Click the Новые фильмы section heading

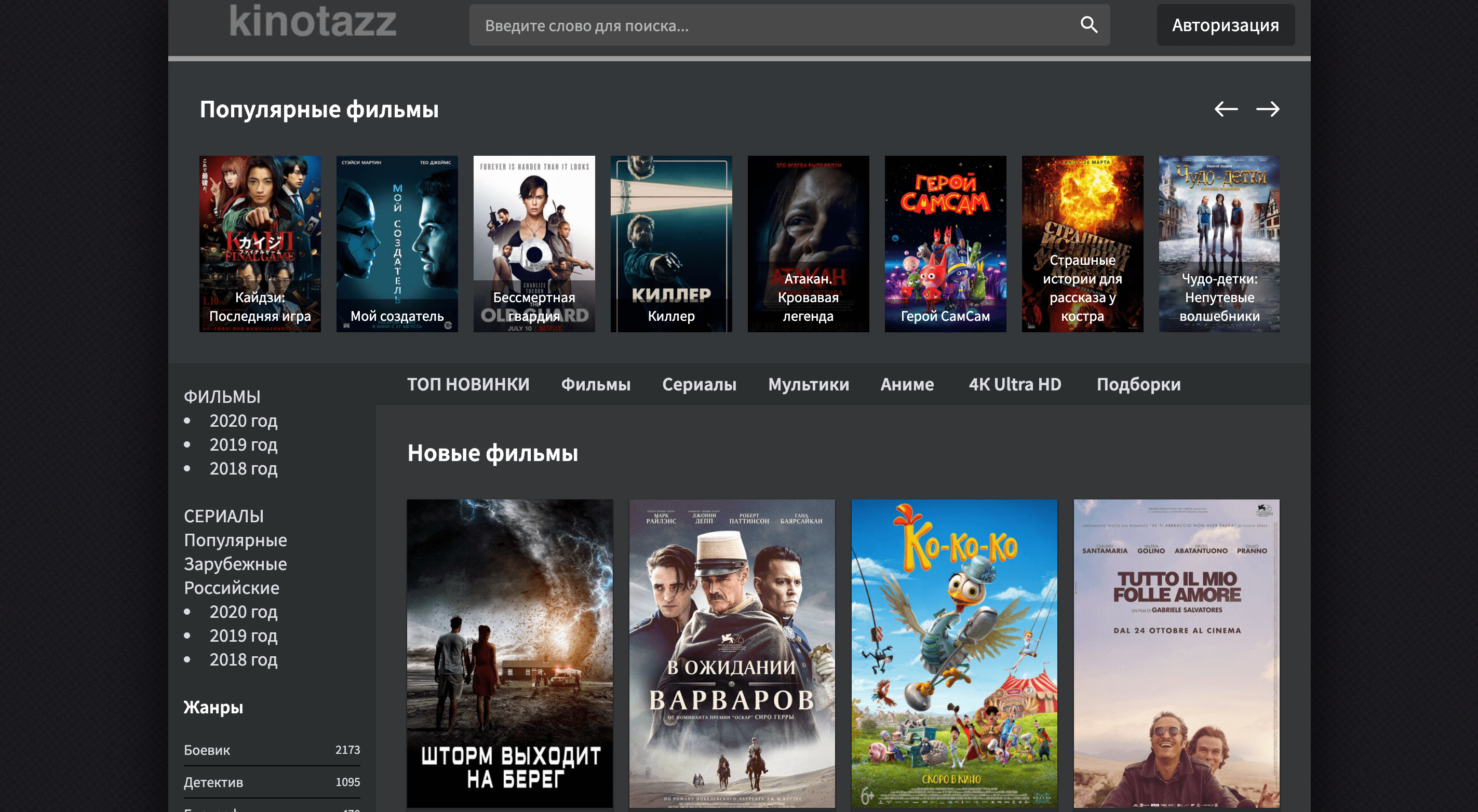[492, 453]
